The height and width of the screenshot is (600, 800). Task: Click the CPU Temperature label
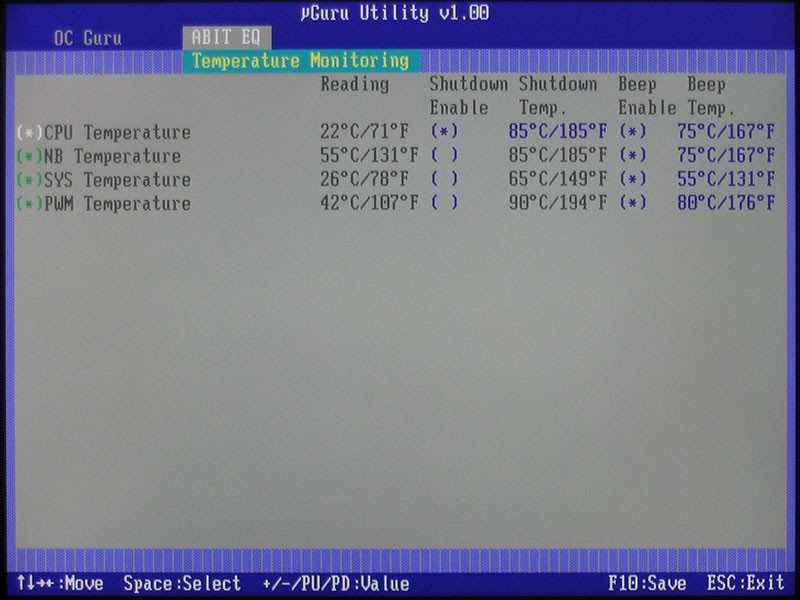tap(117, 133)
